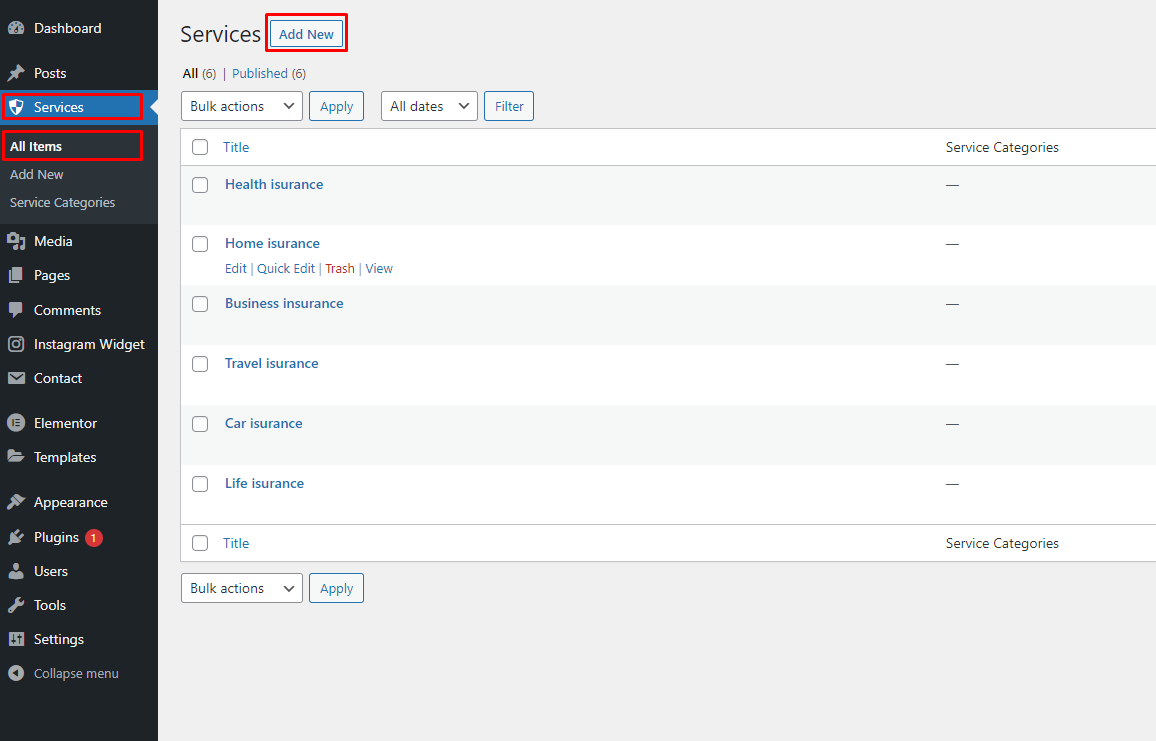Toggle the select-all checkbox in table header
This screenshot has width=1156, height=741.
[200, 147]
